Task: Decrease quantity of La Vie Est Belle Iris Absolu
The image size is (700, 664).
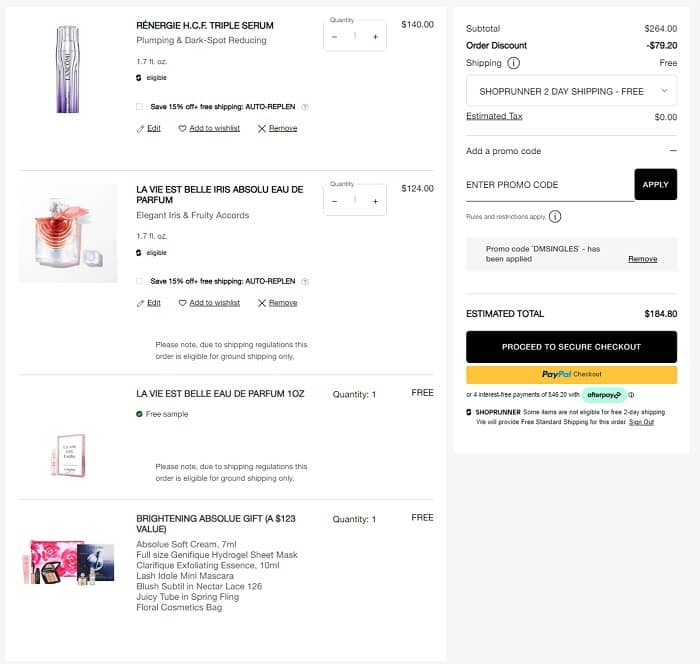Action: click(334, 200)
